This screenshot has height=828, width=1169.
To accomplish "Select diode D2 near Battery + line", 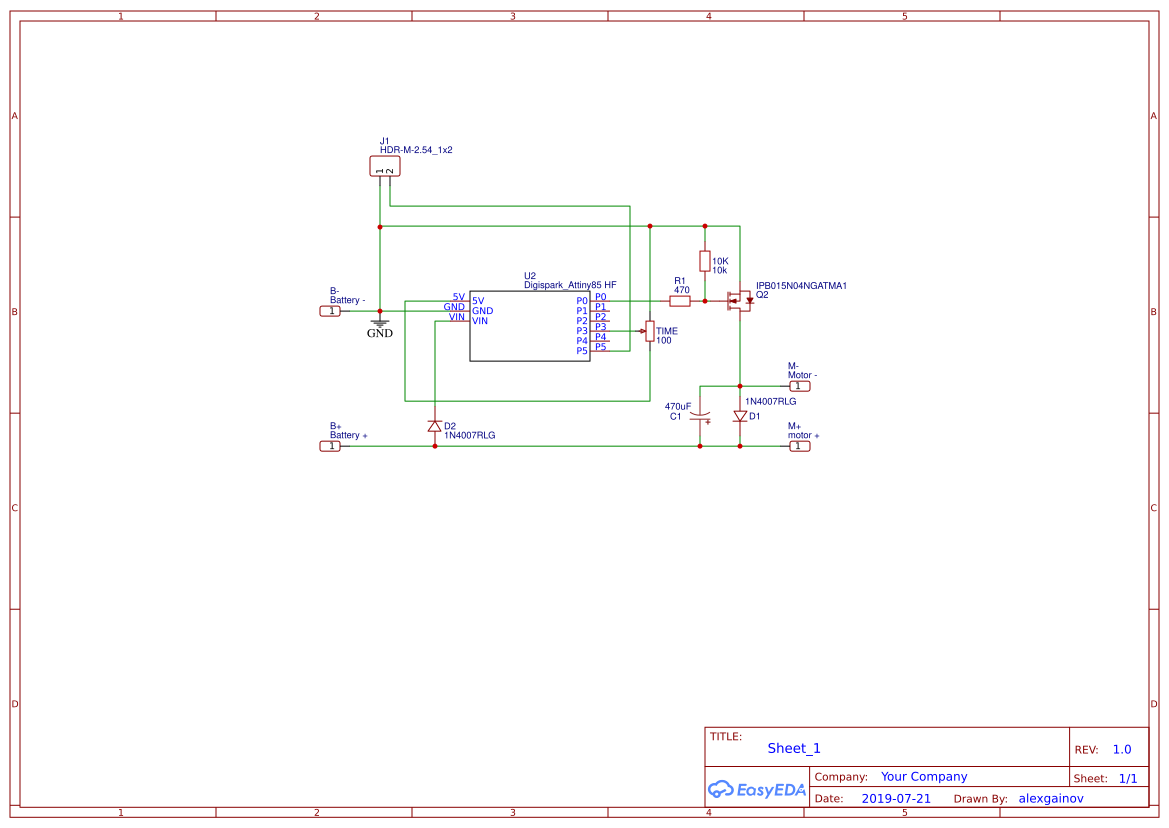I will [x=435, y=425].
